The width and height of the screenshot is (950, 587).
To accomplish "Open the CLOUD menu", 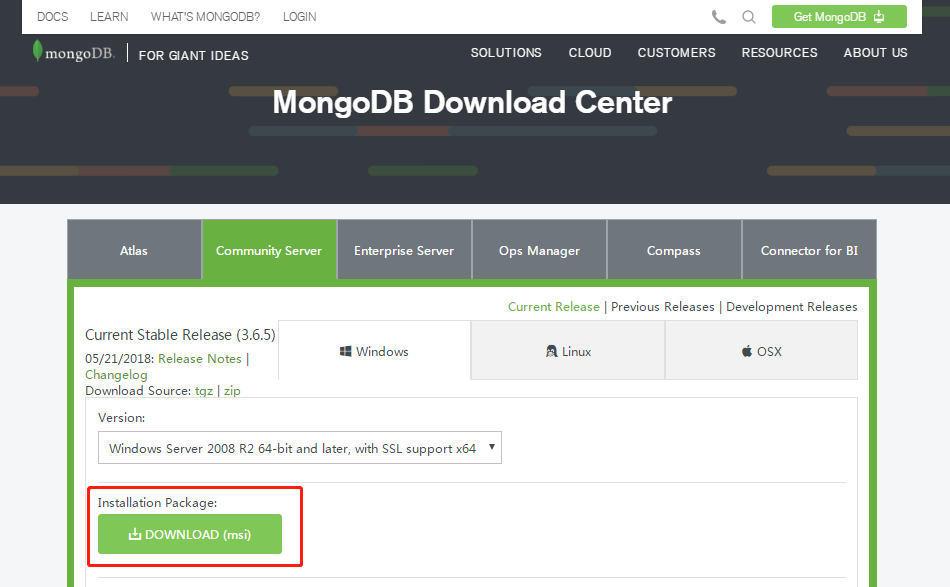I will [590, 53].
